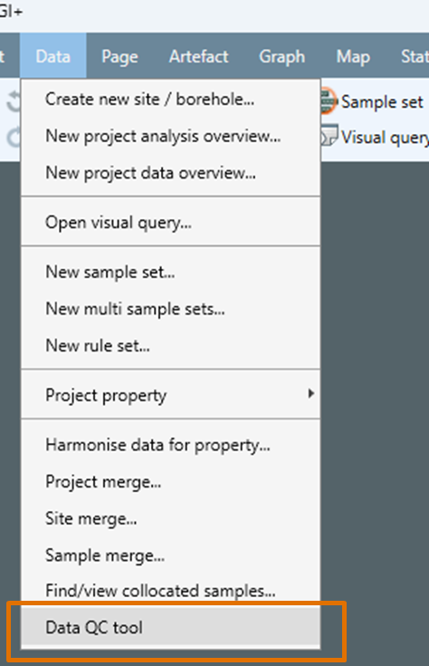Choose Harmonise data for property
This screenshot has width=429, height=666.
(x=171, y=445)
